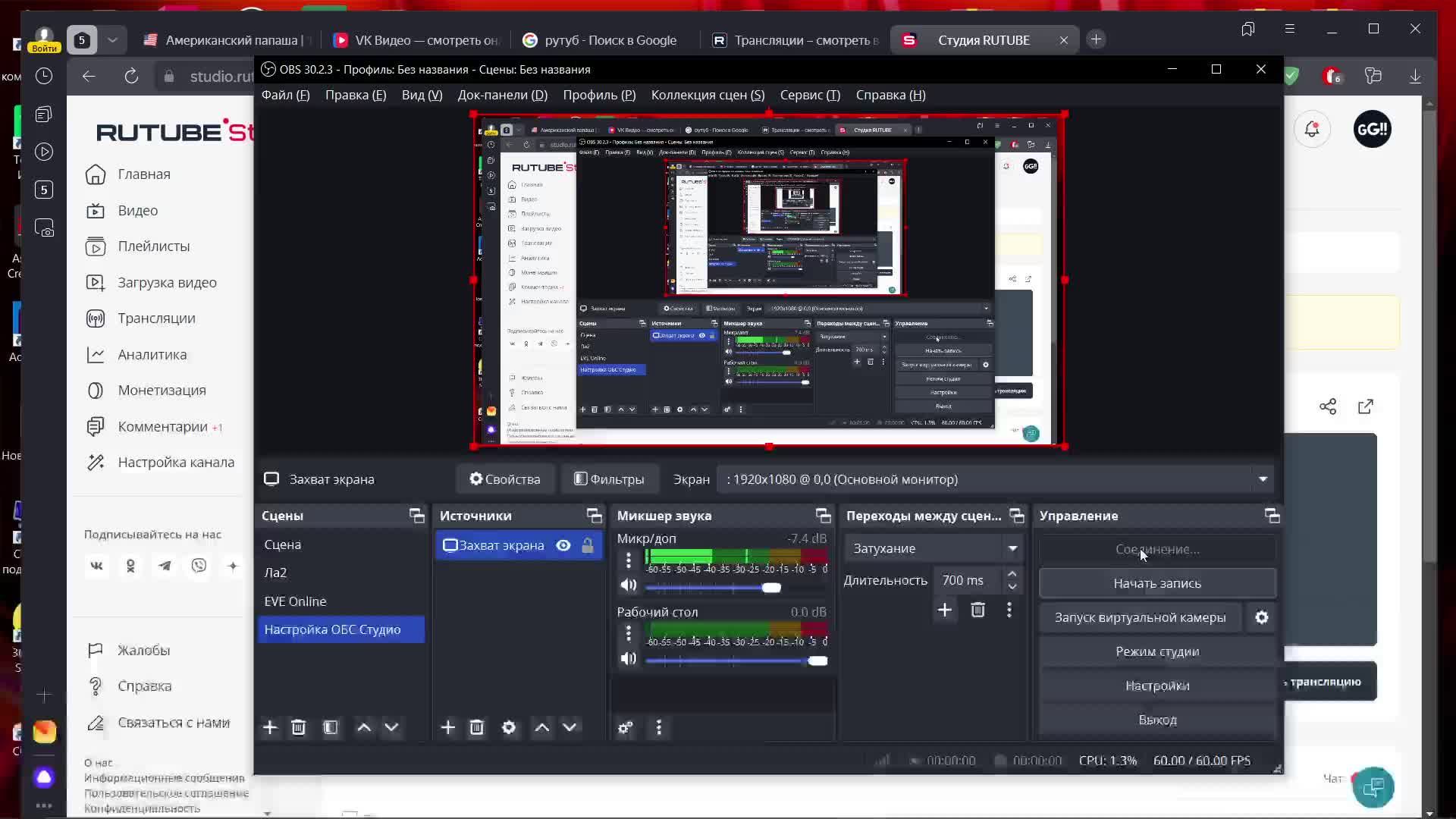The image size is (1456, 819).
Task: Mute the Рабочий стол audio channel
Action: [629, 659]
